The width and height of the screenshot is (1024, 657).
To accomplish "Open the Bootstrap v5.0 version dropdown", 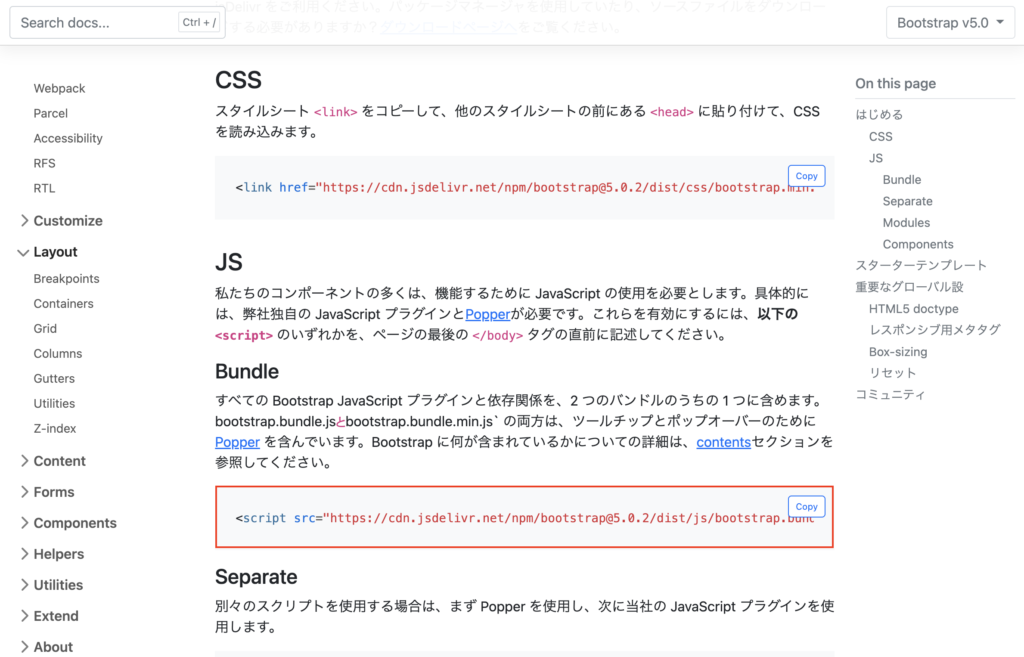I will coord(950,22).
